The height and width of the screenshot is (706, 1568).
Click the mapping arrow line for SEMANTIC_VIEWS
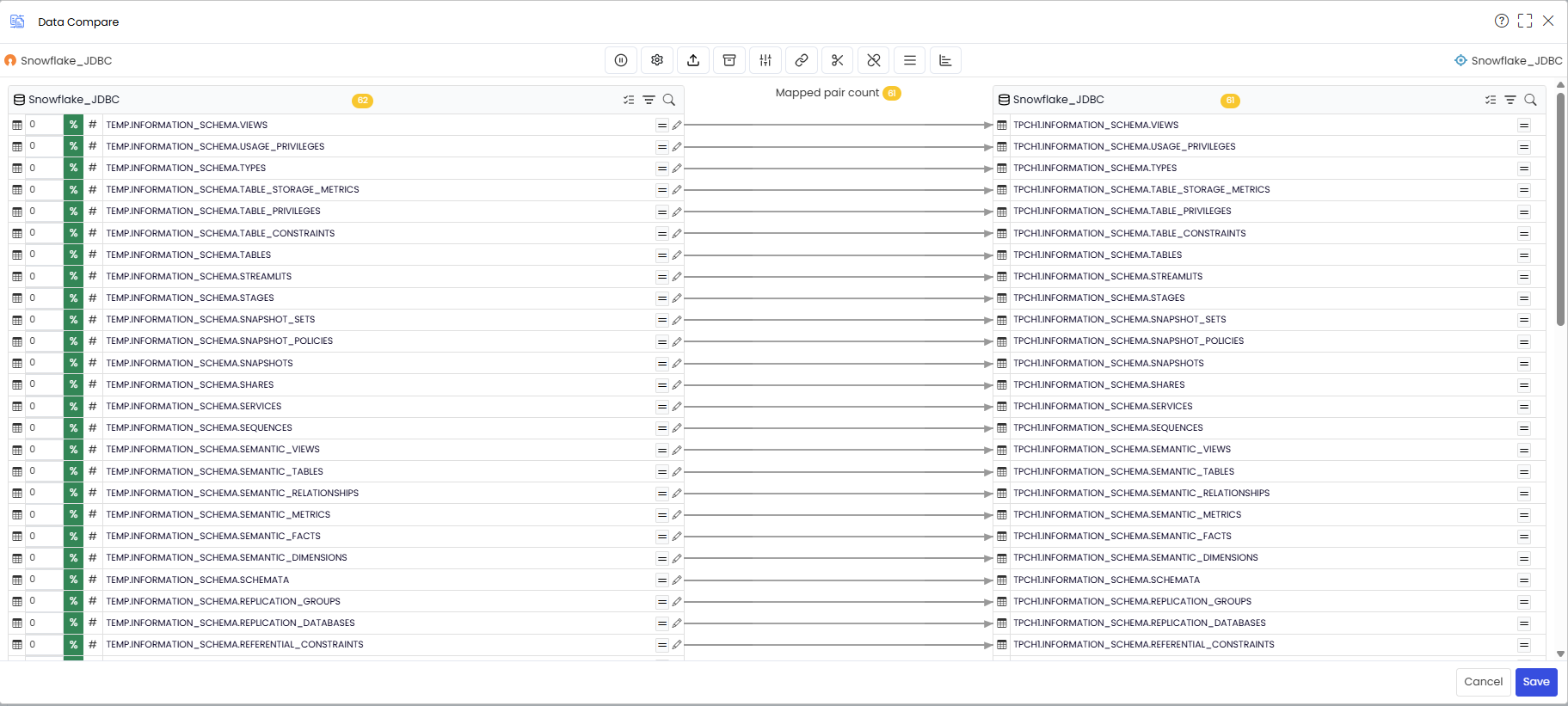click(839, 450)
